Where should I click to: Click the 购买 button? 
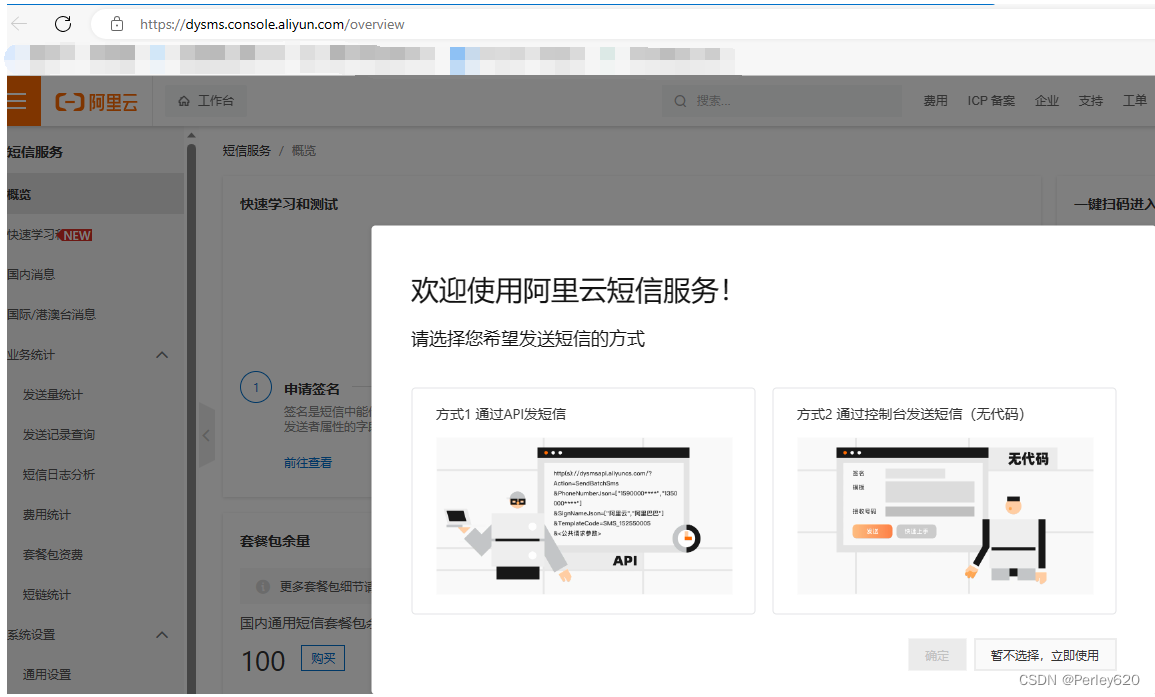(x=323, y=658)
